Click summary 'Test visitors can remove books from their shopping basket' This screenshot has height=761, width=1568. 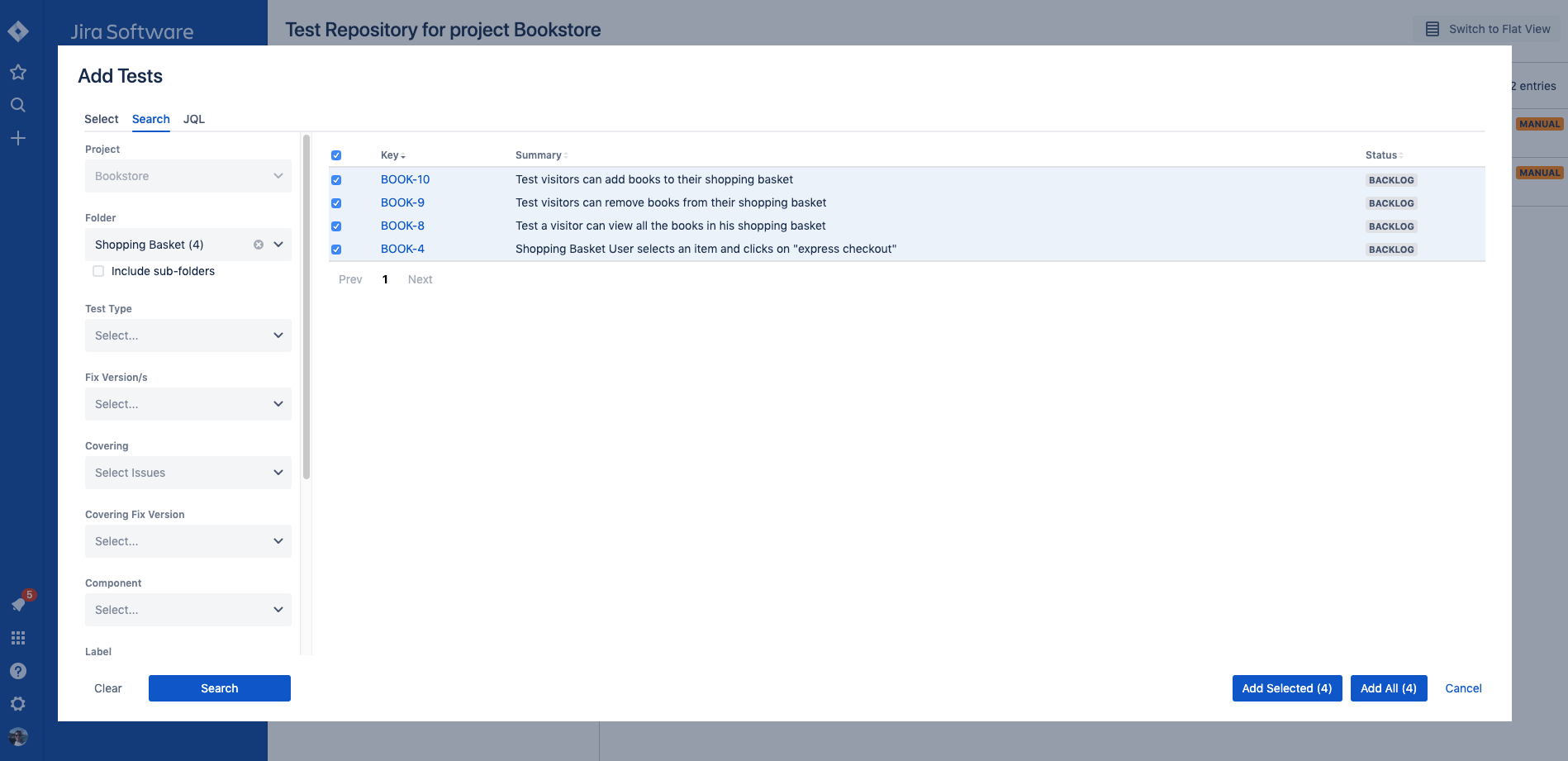(x=671, y=202)
